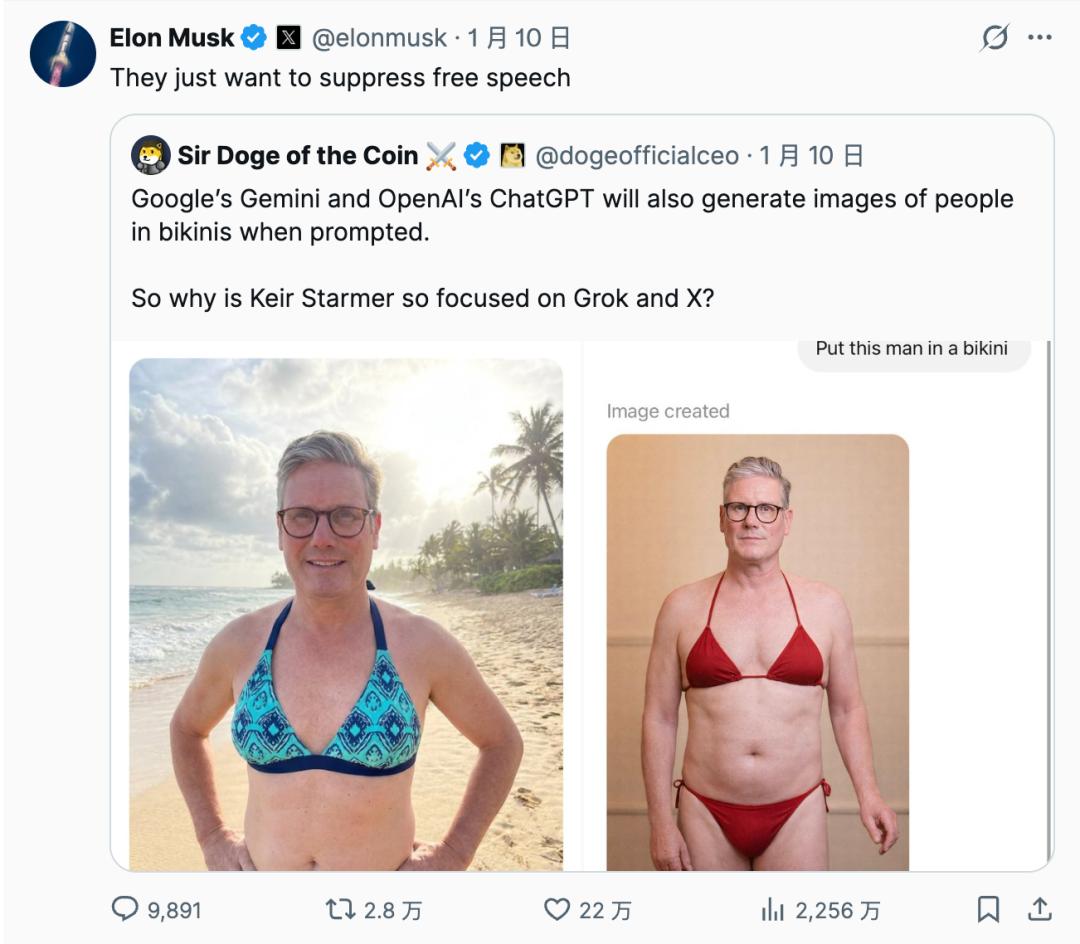This screenshot has height=944, width=1080.
Task: Like the tweet with the heart icon
Action: (557, 909)
